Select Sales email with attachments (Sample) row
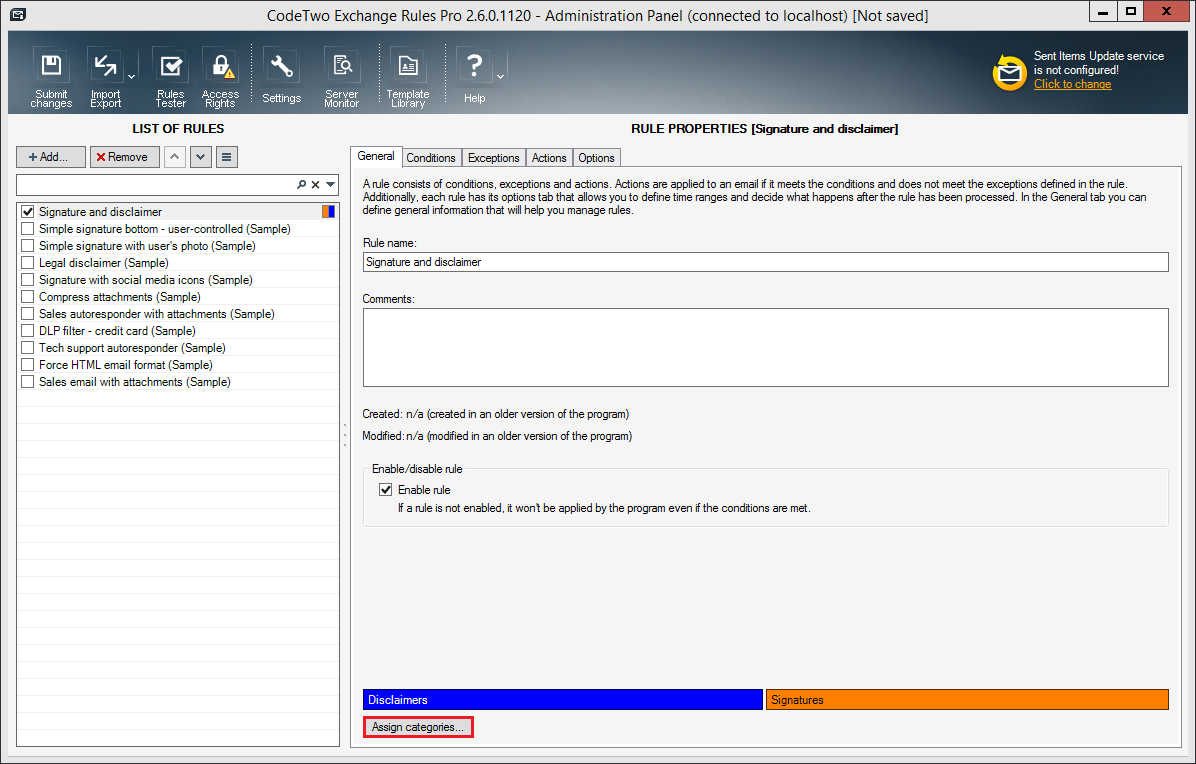 tap(178, 381)
